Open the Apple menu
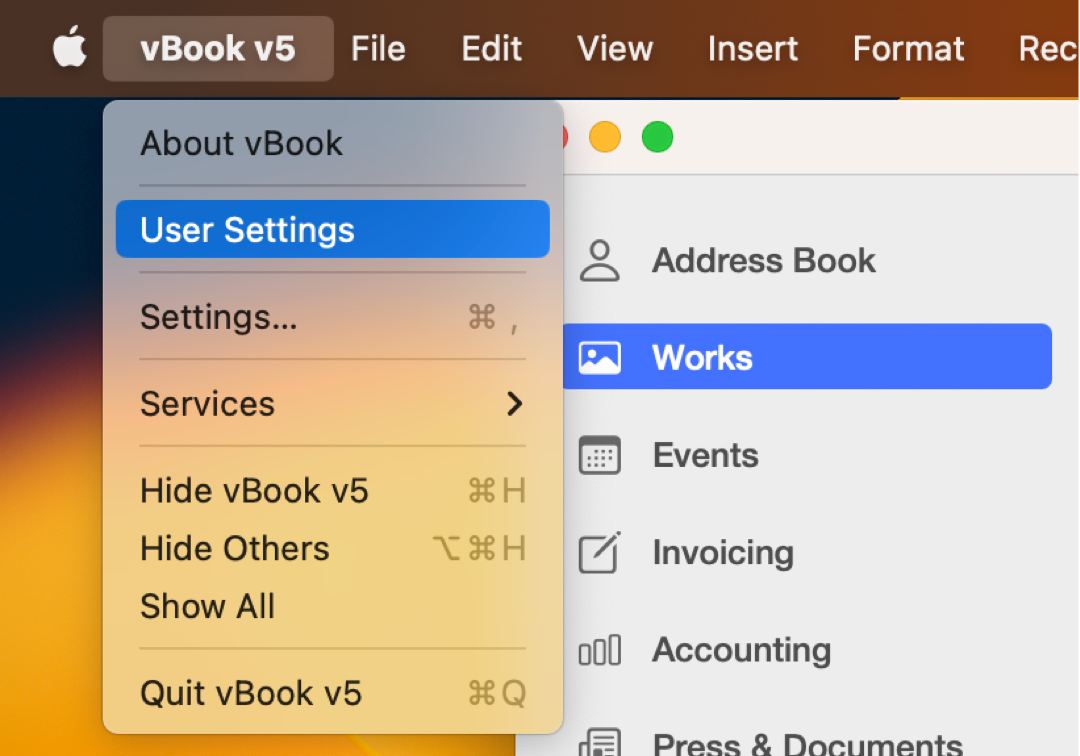1080x756 pixels. click(68, 48)
